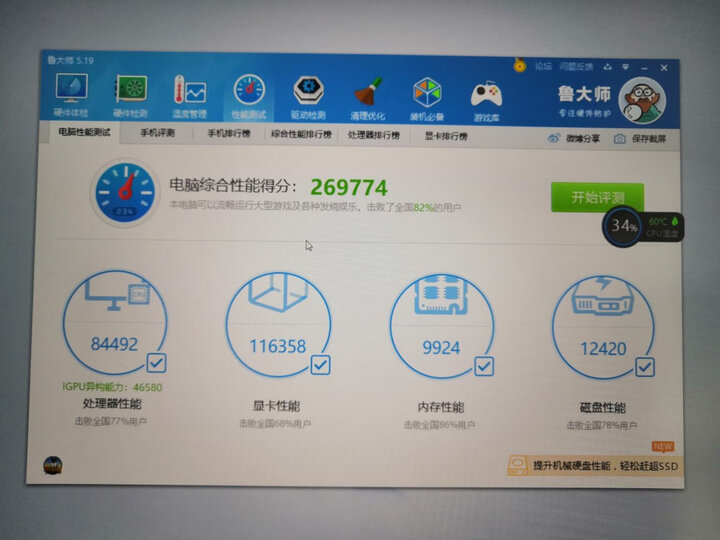720x540 pixels.
Task: Switch to the 手机排行榜 tab
Action: coord(229,134)
